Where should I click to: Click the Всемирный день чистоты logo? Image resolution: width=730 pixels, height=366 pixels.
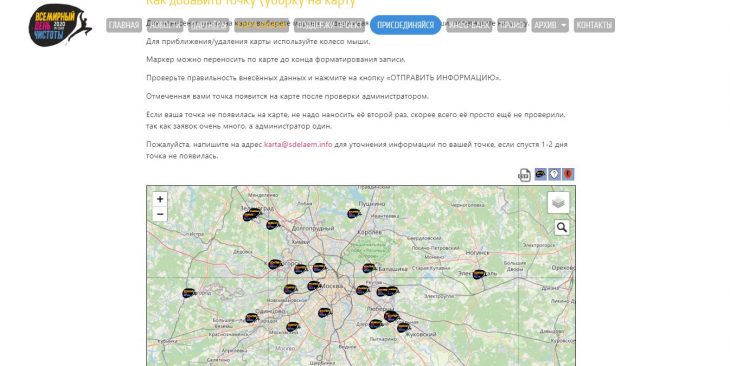[59, 25]
